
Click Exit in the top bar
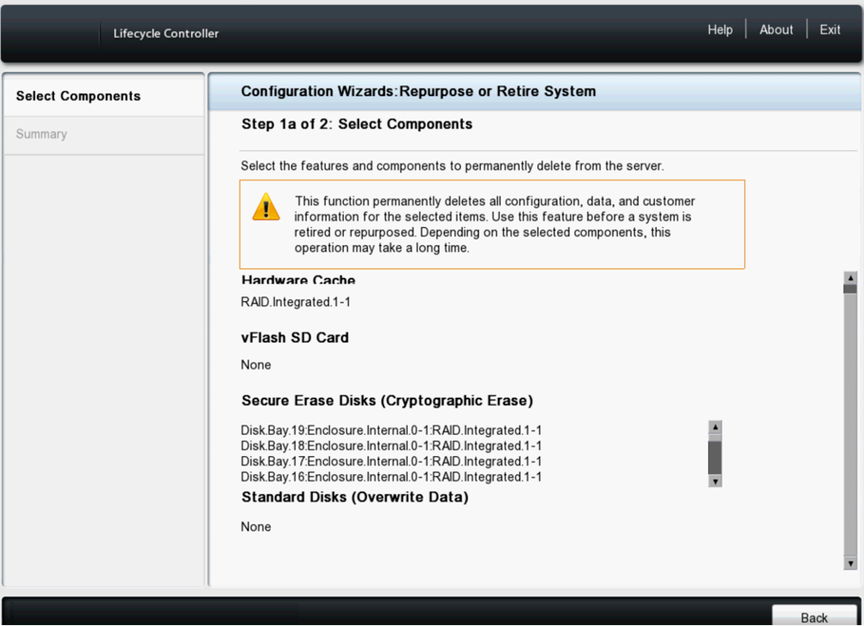829,30
